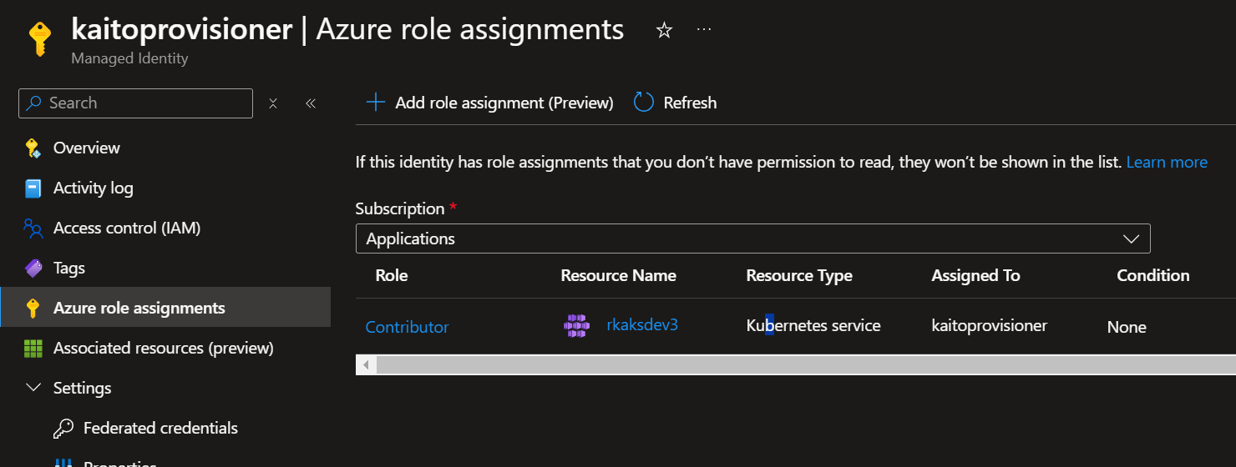Open Overview in the sidebar

click(x=86, y=148)
